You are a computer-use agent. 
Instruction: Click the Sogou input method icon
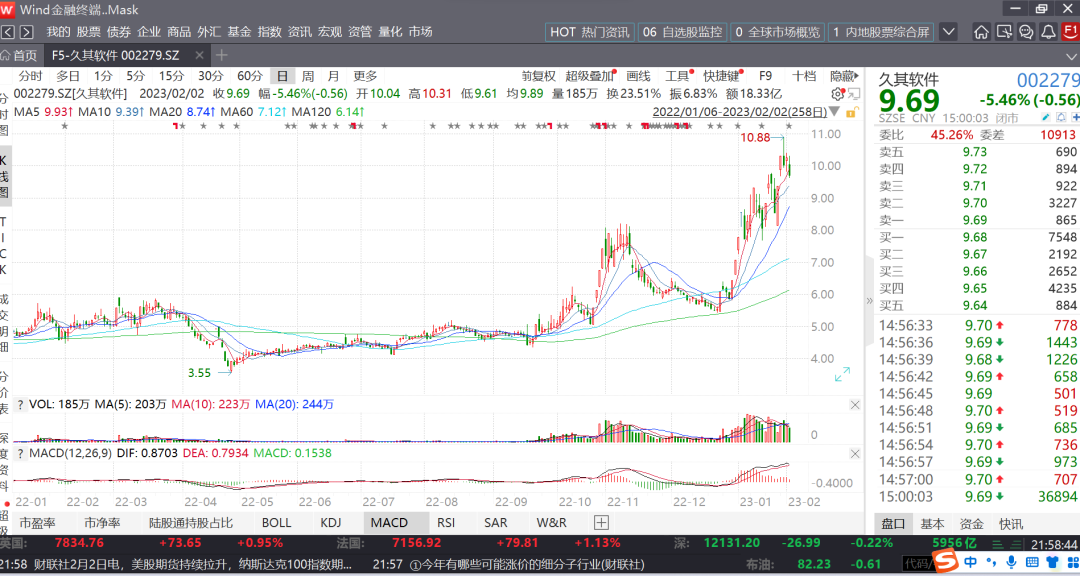[945, 562]
